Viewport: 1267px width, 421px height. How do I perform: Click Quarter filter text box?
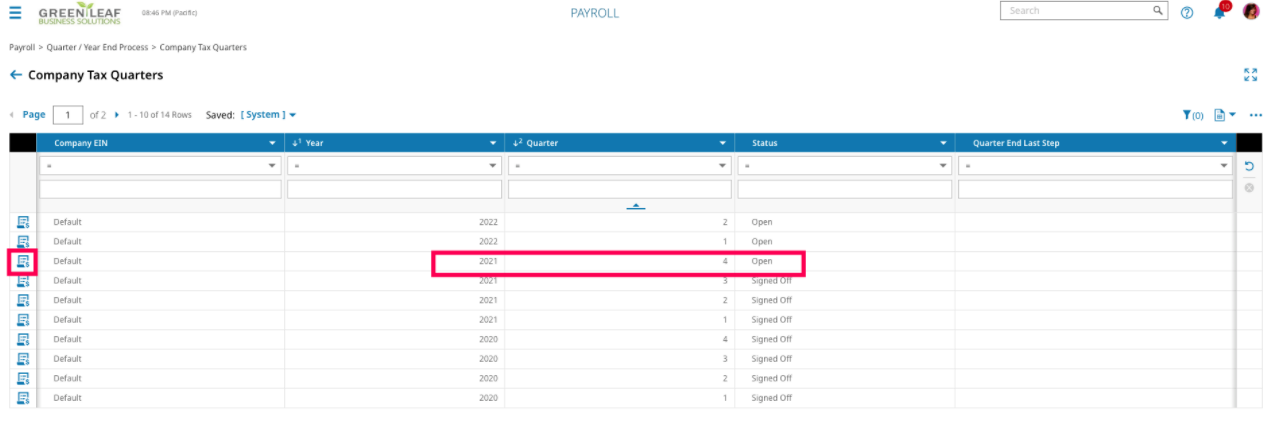619,189
